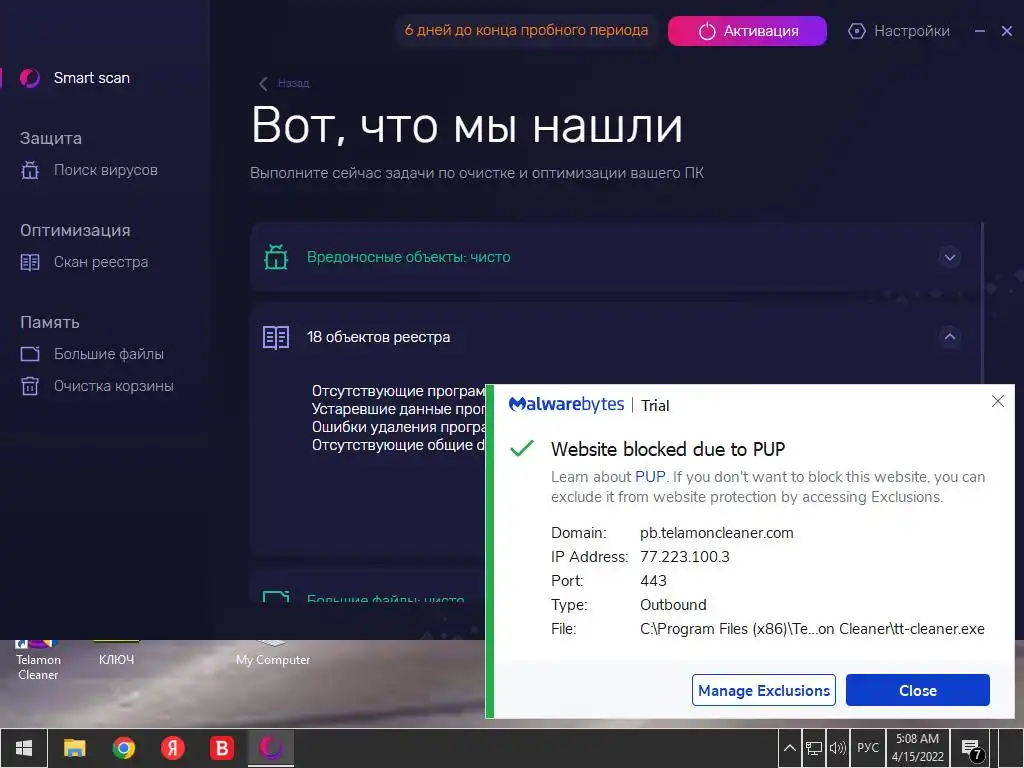Click the volume speaker tray icon
The image size is (1024, 768).
838,748
